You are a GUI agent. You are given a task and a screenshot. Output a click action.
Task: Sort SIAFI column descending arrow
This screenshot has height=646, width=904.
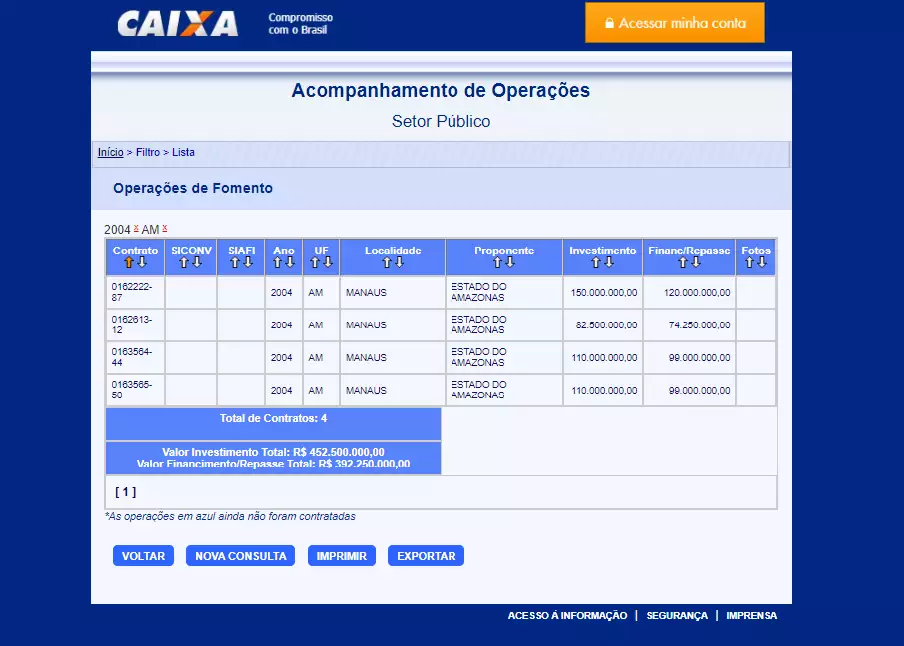248,262
